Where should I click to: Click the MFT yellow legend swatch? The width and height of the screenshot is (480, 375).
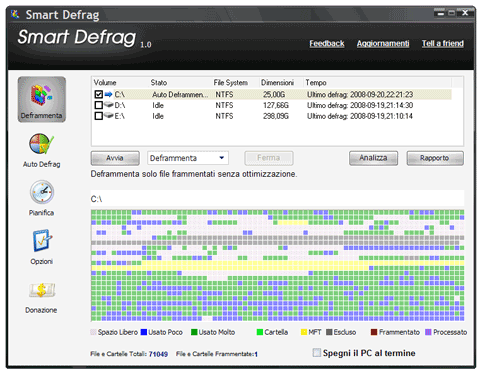[304, 332]
